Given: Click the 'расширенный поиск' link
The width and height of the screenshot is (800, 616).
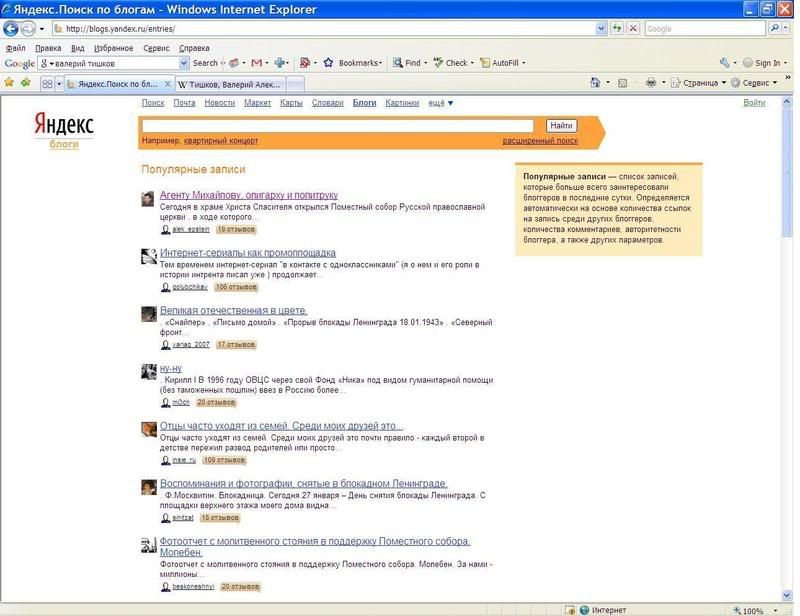Looking at the screenshot, I should 540,141.
